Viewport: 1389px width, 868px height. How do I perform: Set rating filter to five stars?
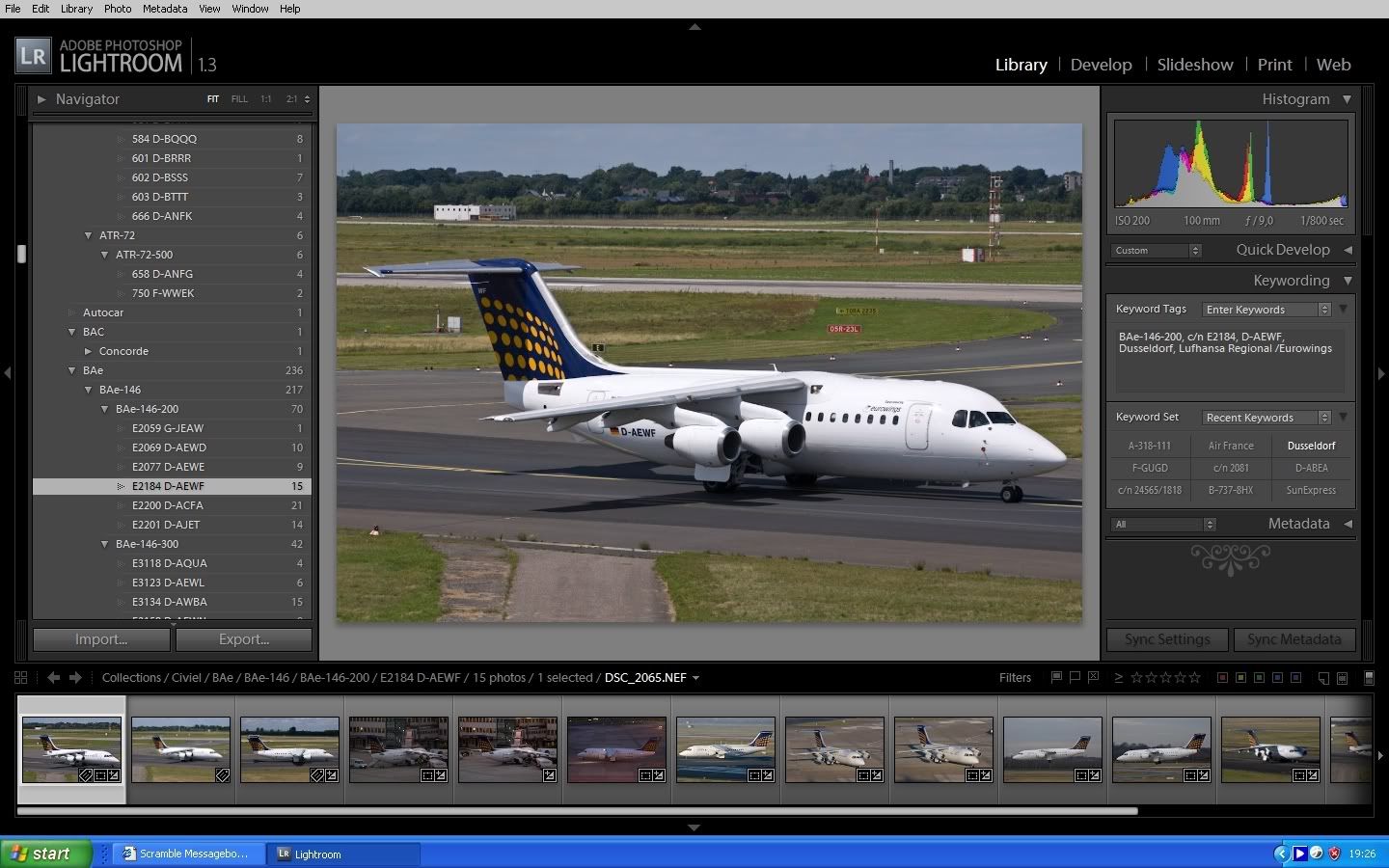1194,678
